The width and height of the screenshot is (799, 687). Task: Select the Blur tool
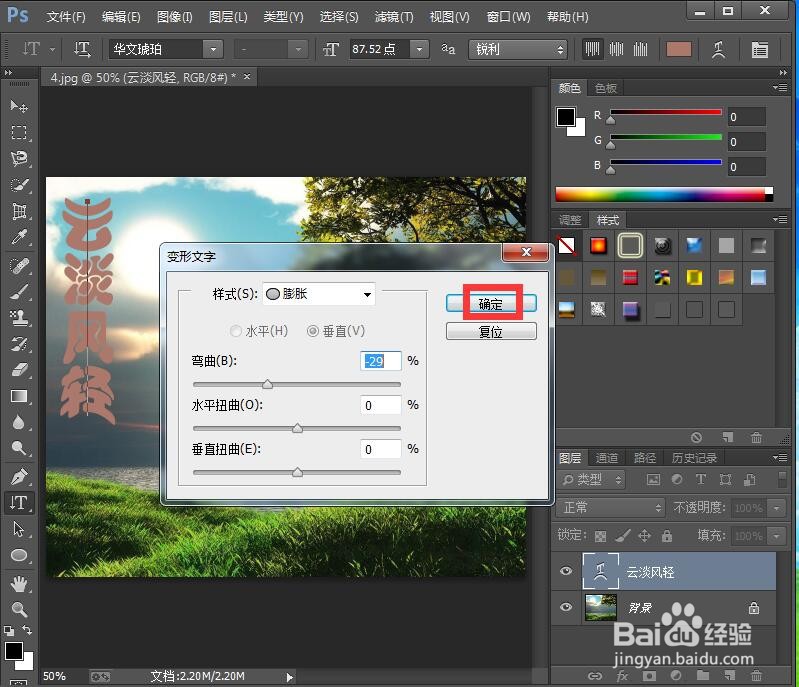point(19,422)
